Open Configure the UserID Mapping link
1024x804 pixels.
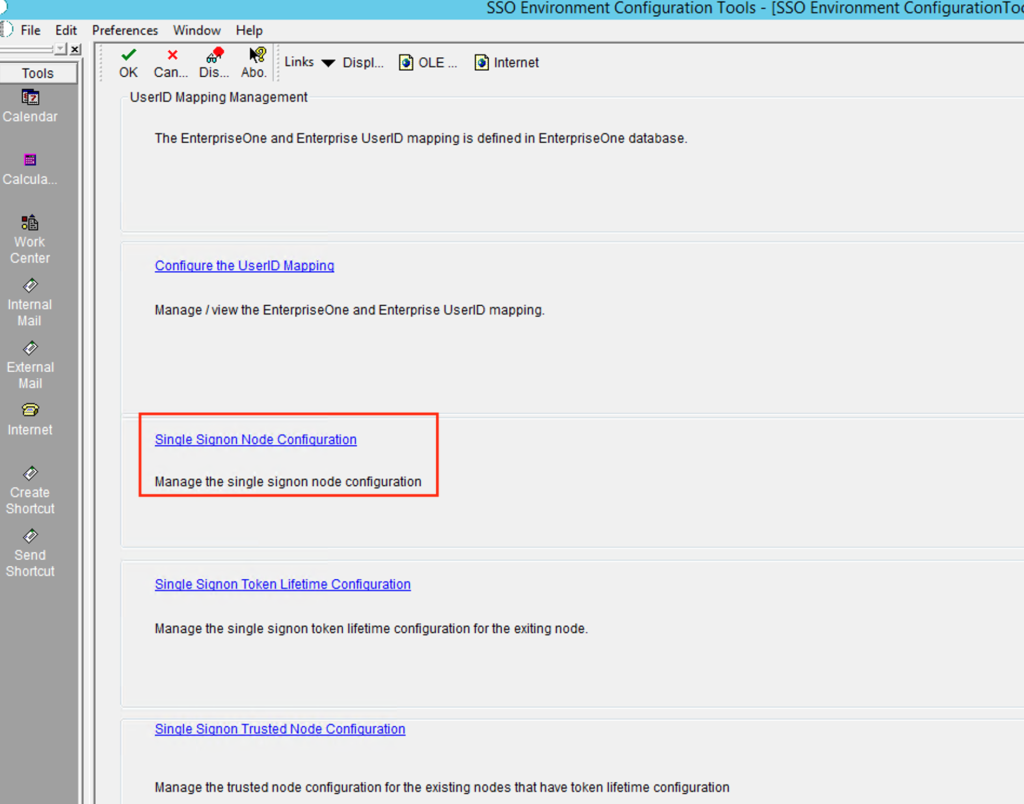pyautogui.click(x=244, y=266)
